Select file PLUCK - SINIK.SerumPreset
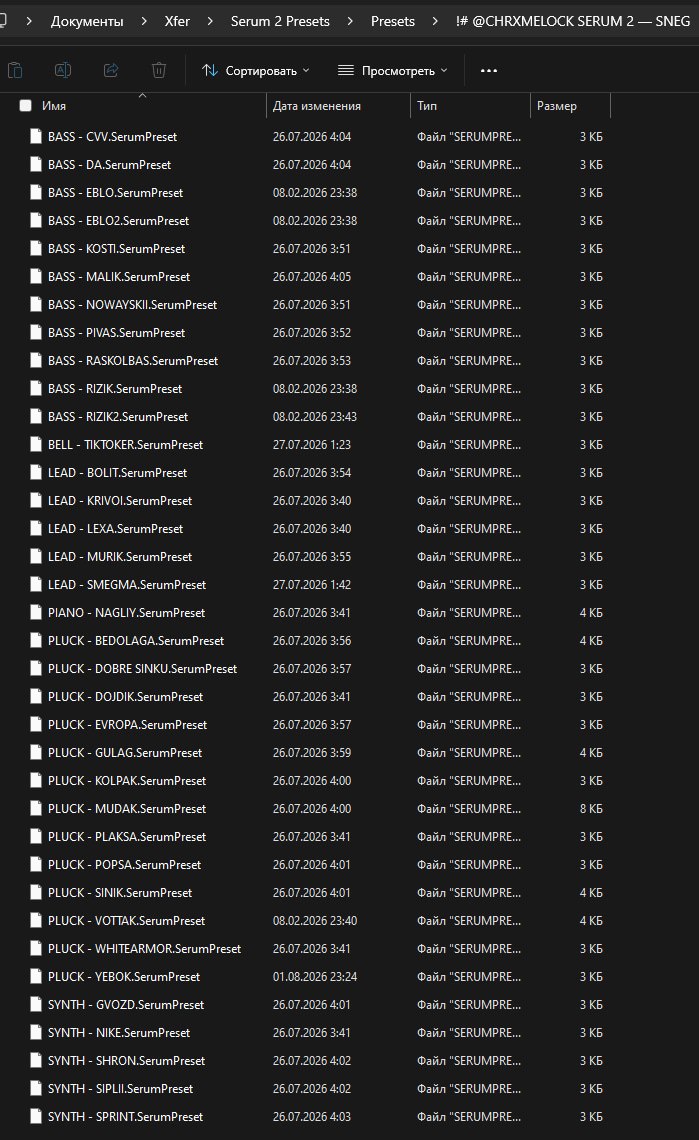 pyautogui.click(x=120, y=892)
